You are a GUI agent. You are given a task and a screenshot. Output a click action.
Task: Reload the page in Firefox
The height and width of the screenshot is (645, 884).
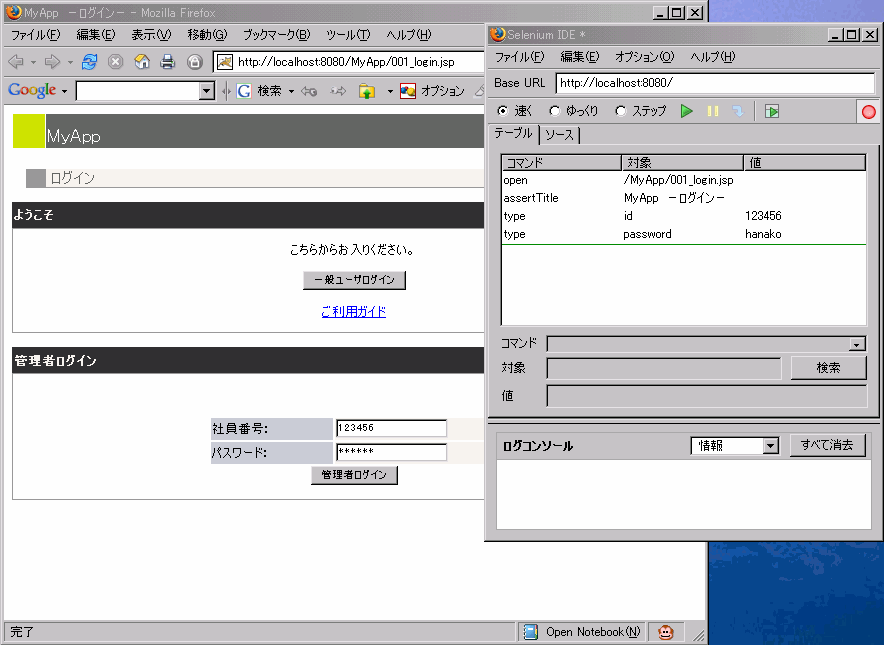click(89, 61)
